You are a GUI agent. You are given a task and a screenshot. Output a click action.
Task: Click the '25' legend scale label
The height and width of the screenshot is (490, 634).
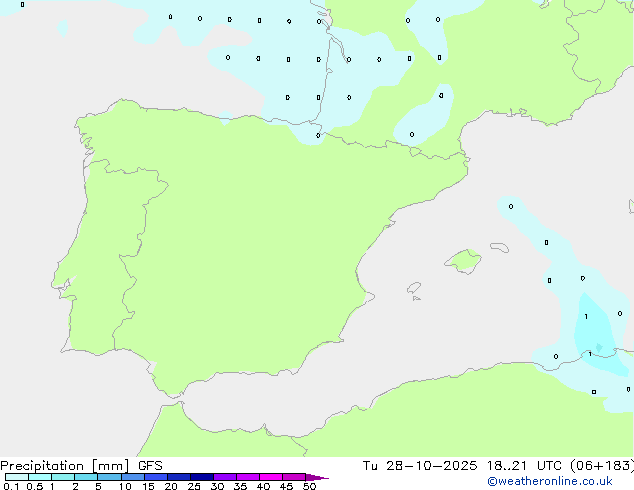click(194, 486)
